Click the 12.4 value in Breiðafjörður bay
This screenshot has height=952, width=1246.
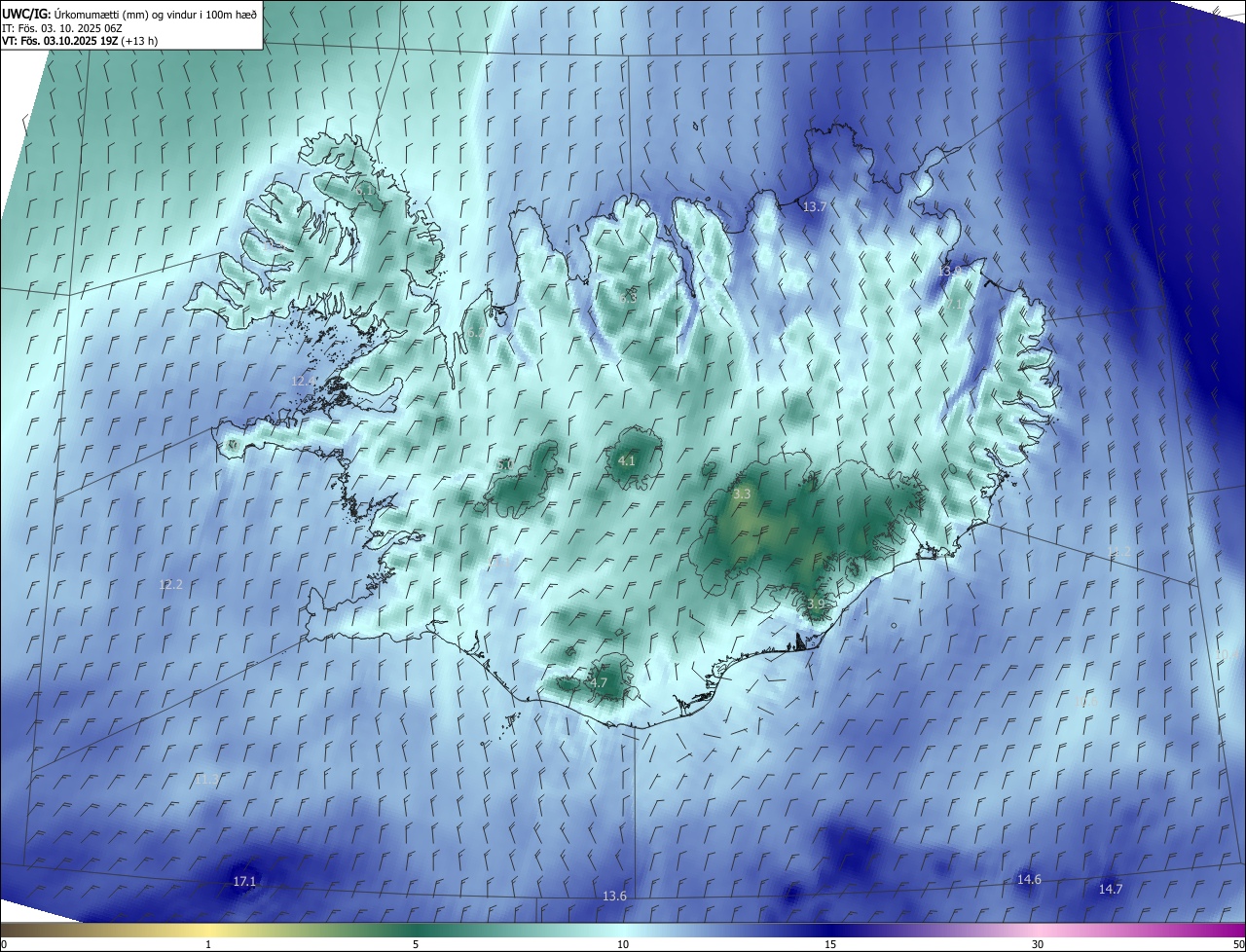pyautogui.click(x=303, y=382)
